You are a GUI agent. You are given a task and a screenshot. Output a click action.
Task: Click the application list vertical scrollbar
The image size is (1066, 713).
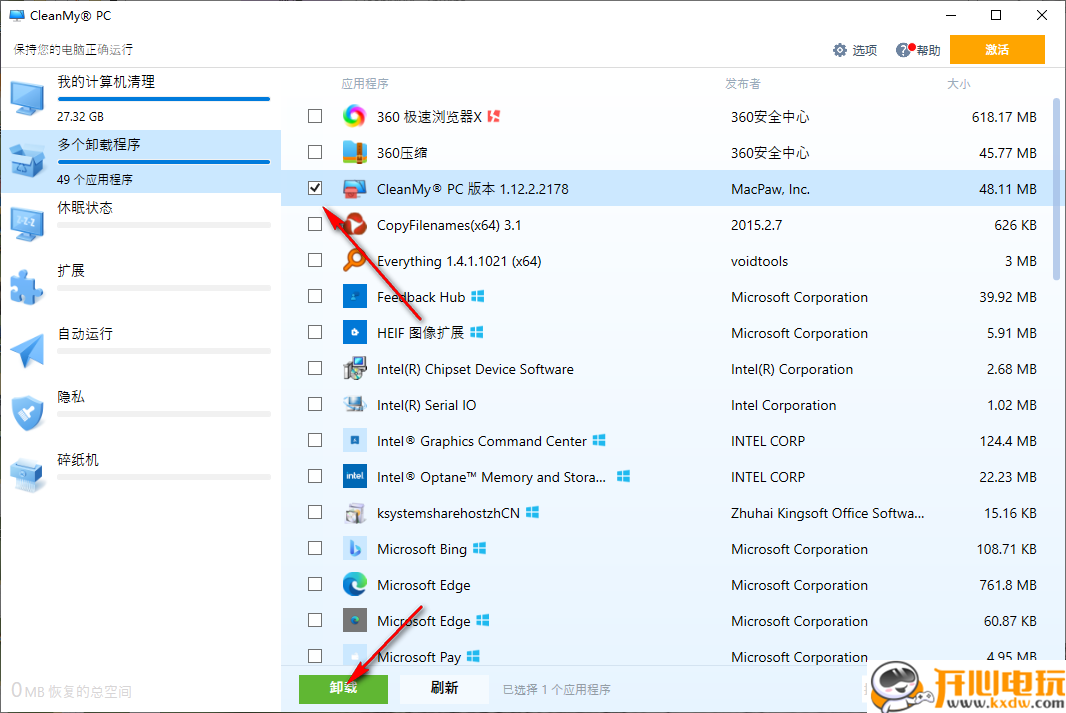(1056, 188)
